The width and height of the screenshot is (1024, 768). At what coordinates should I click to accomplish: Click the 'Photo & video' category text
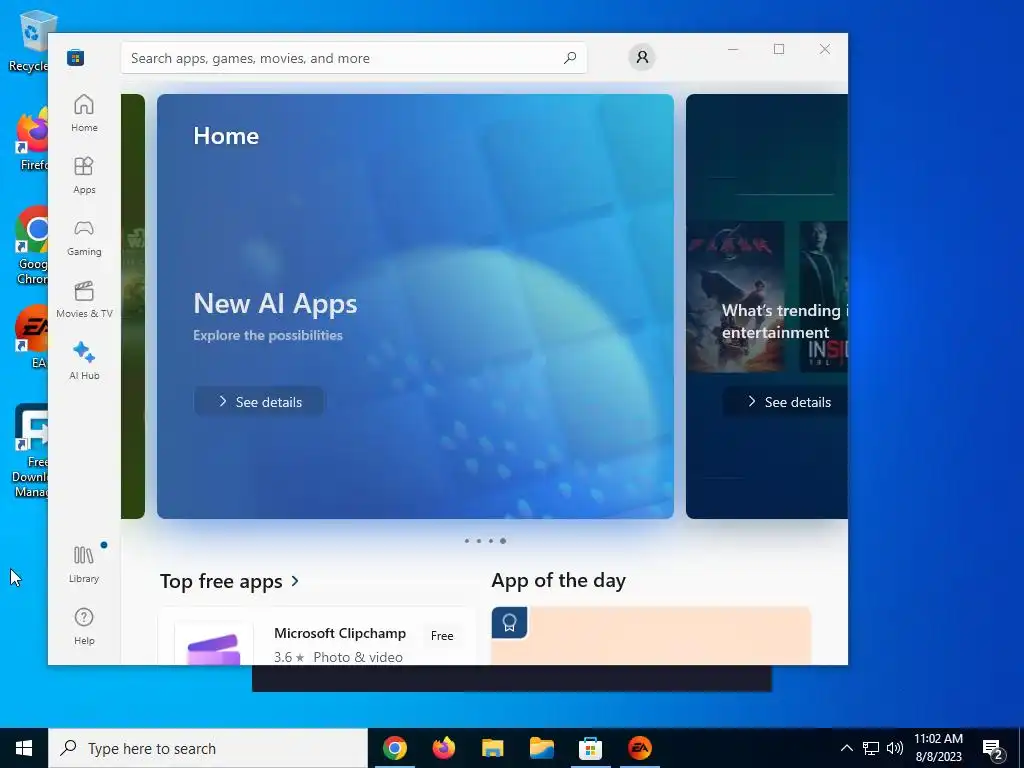tap(358, 657)
